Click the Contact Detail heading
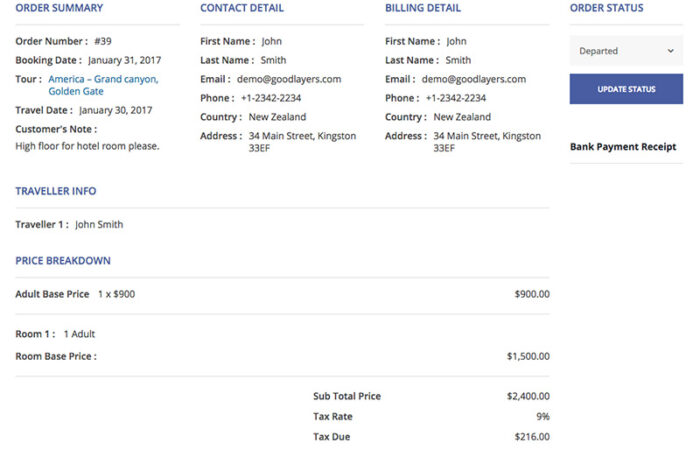Viewport: 700px width, 450px height. (x=242, y=8)
